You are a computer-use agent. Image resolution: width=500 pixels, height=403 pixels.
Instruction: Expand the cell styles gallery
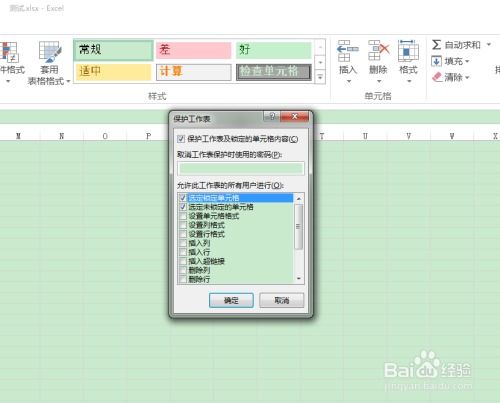(x=320, y=77)
